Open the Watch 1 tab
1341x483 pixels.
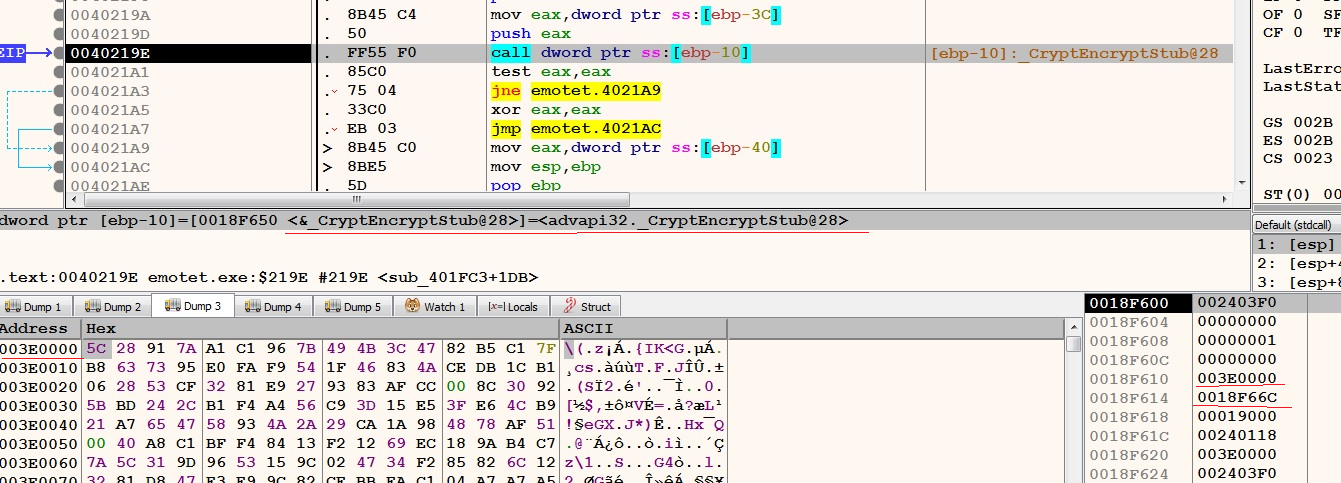point(434,307)
